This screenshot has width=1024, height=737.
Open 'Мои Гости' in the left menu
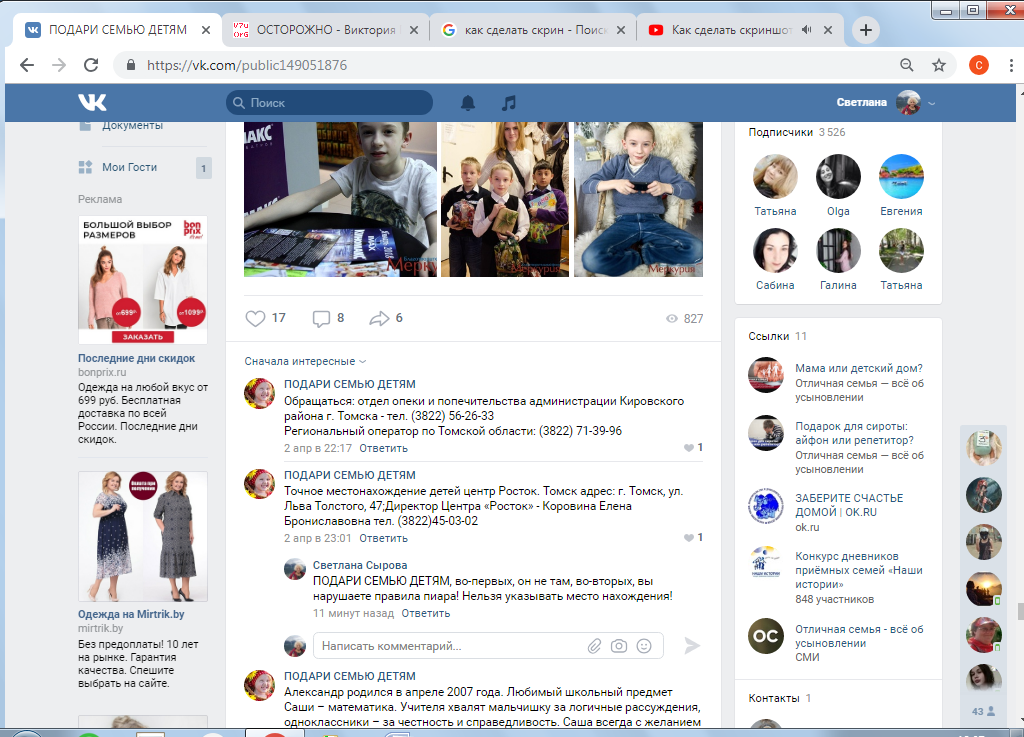pos(129,167)
